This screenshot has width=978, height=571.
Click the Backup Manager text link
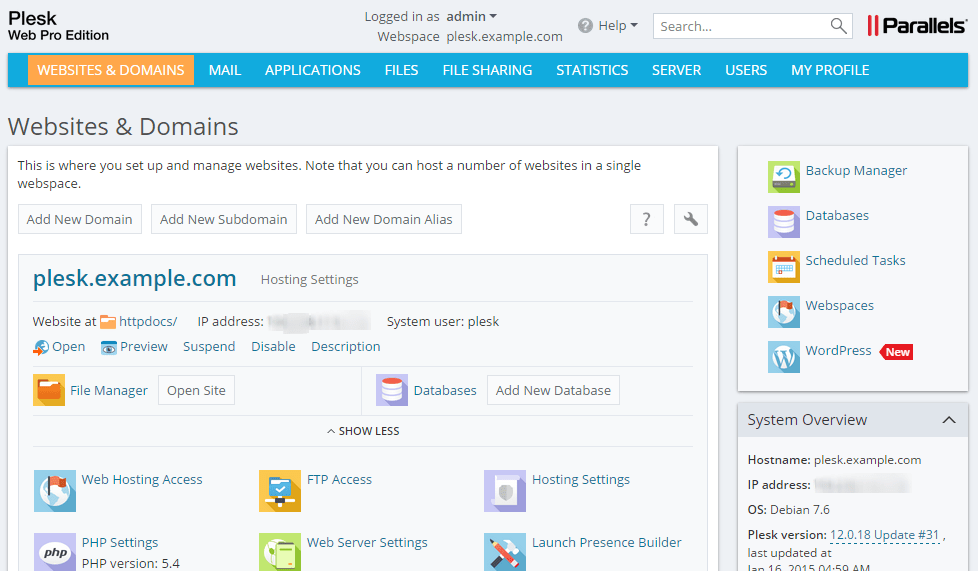click(x=856, y=170)
